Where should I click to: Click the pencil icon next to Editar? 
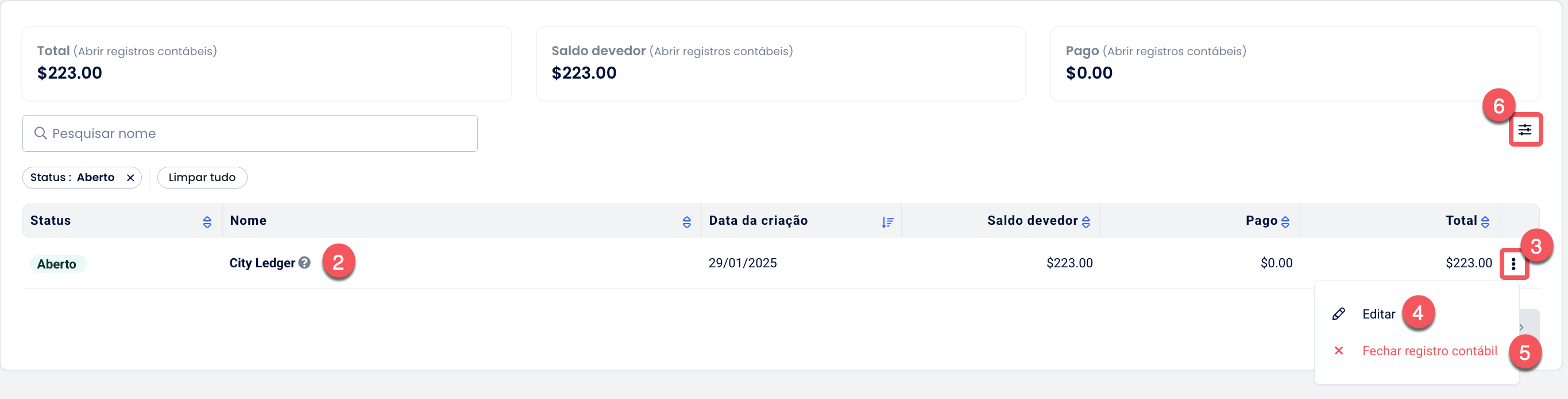[1338, 314]
